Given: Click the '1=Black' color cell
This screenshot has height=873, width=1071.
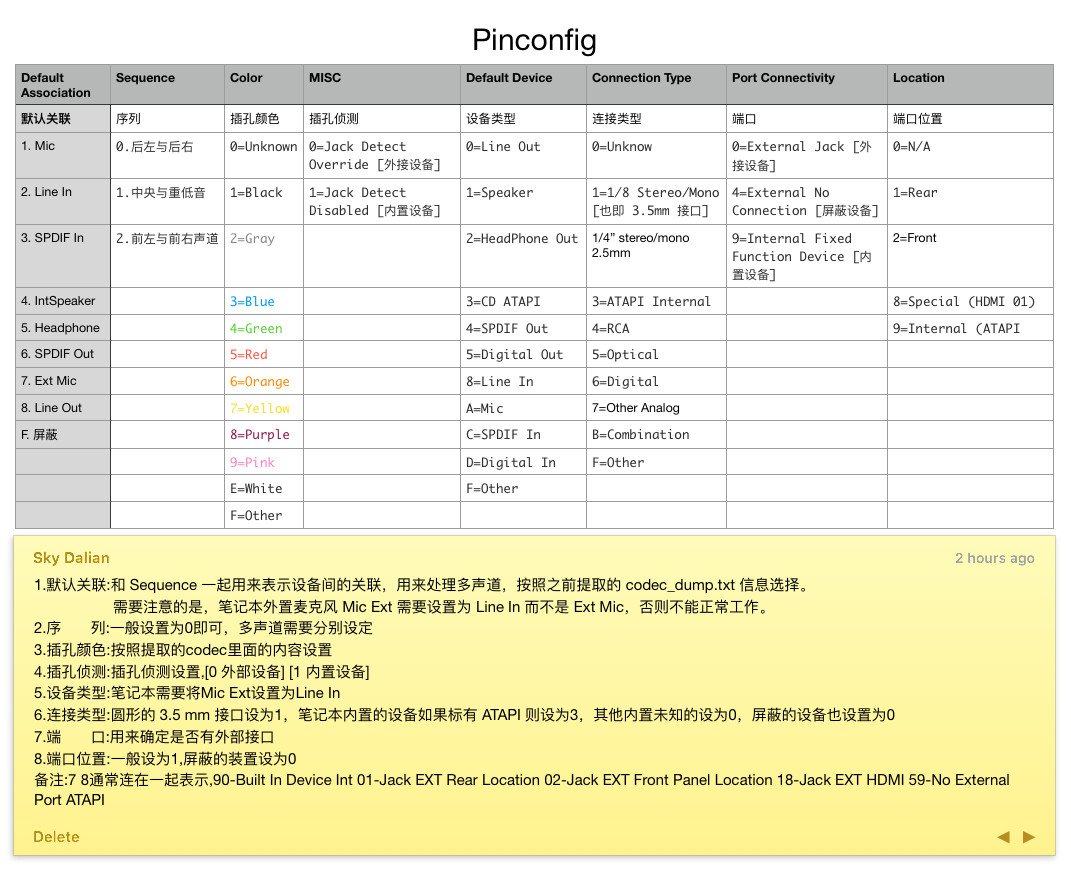Looking at the screenshot, I should [264, 202].
